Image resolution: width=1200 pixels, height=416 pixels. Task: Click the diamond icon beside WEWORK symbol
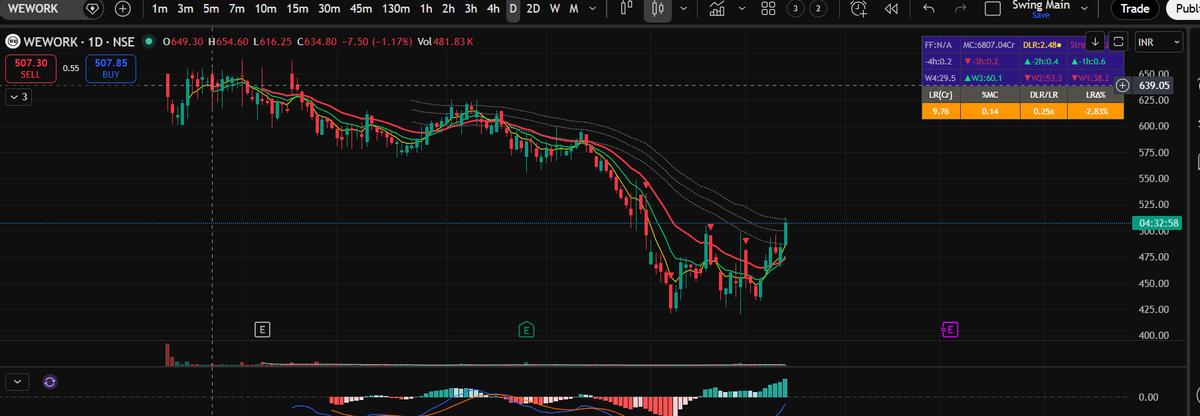(94, 9)
